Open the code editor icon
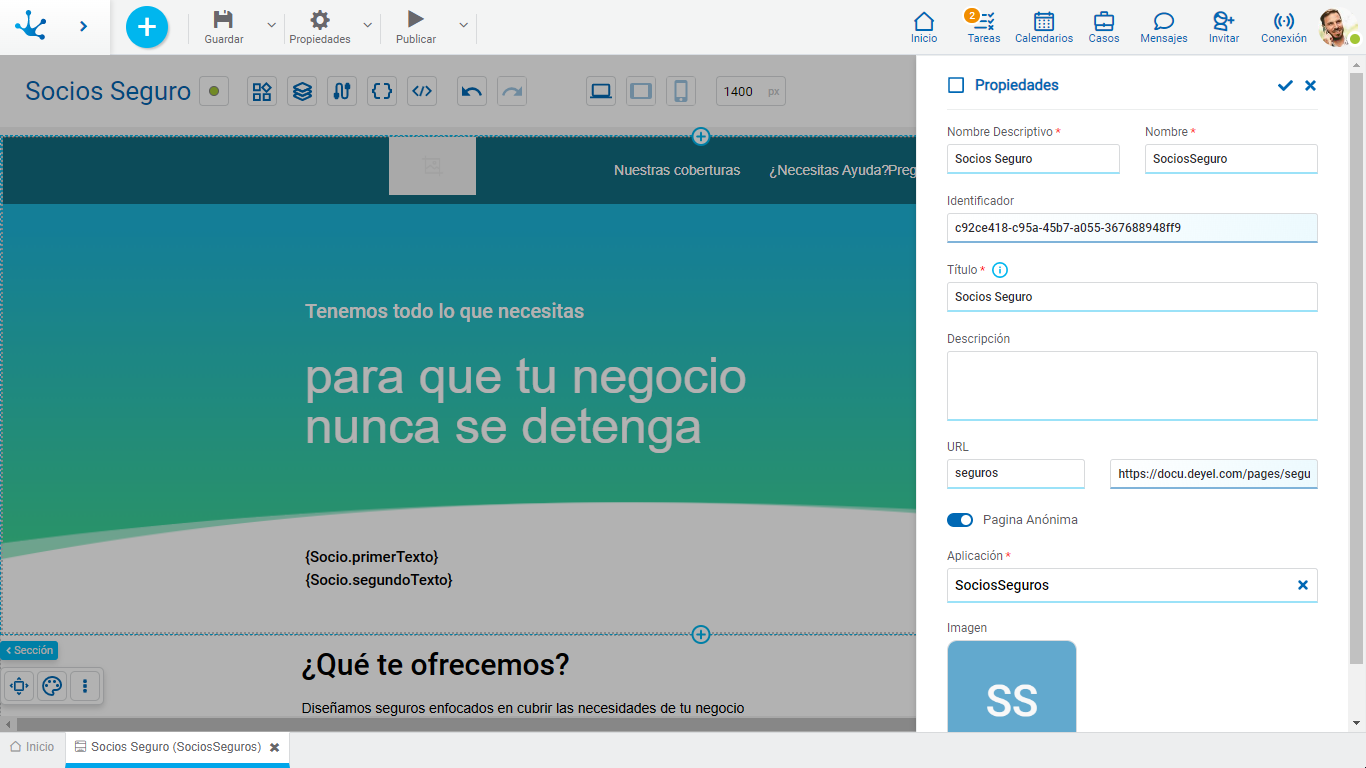 click(422, 91)
